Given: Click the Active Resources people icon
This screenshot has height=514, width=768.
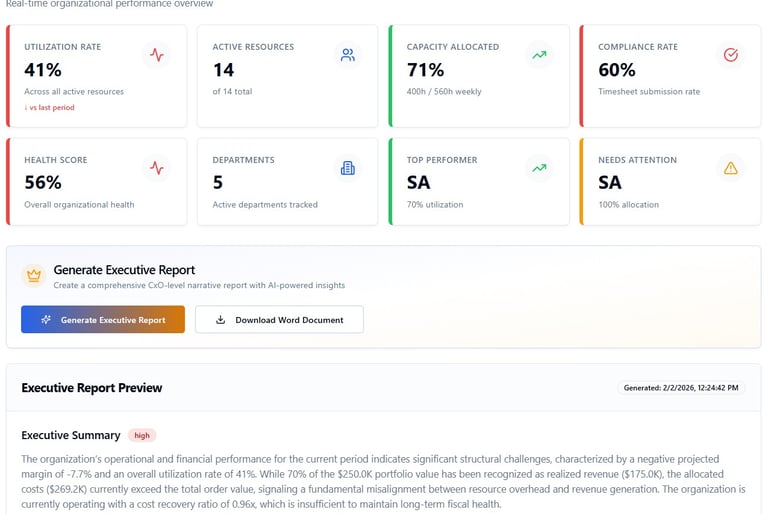Looking at the screenshot, I should click(x=347, y=55).
